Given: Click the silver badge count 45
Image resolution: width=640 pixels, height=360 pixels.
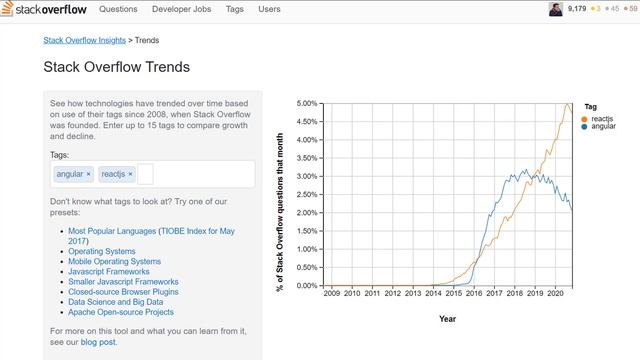Looking at the screenshot, I should pos(615,9).
